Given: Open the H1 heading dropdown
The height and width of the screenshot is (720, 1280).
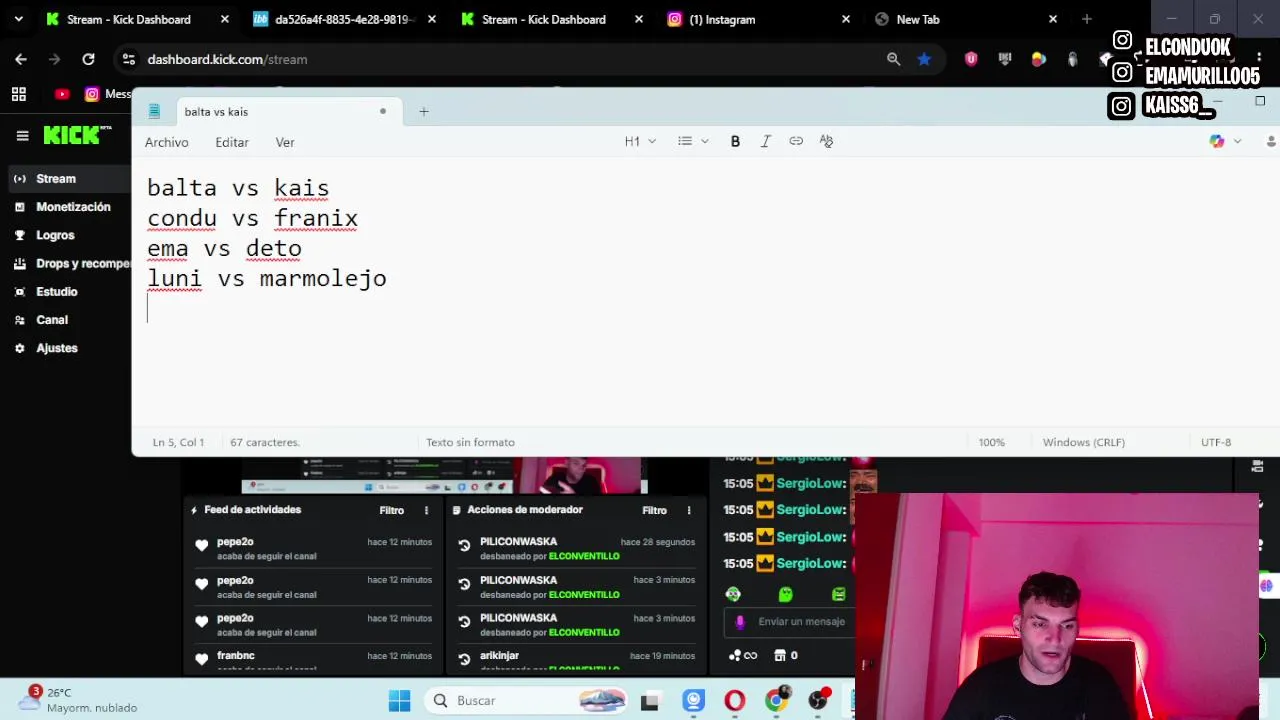Looking at the screenshot, I should (640, 142).
